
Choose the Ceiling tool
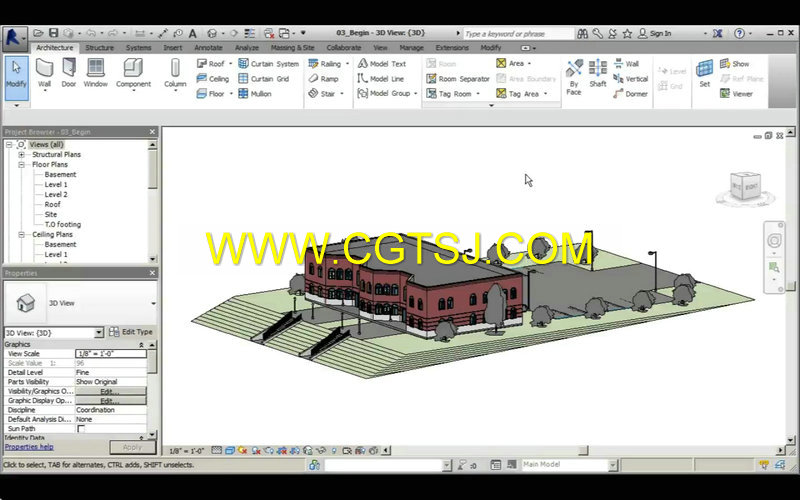point(213,79)
